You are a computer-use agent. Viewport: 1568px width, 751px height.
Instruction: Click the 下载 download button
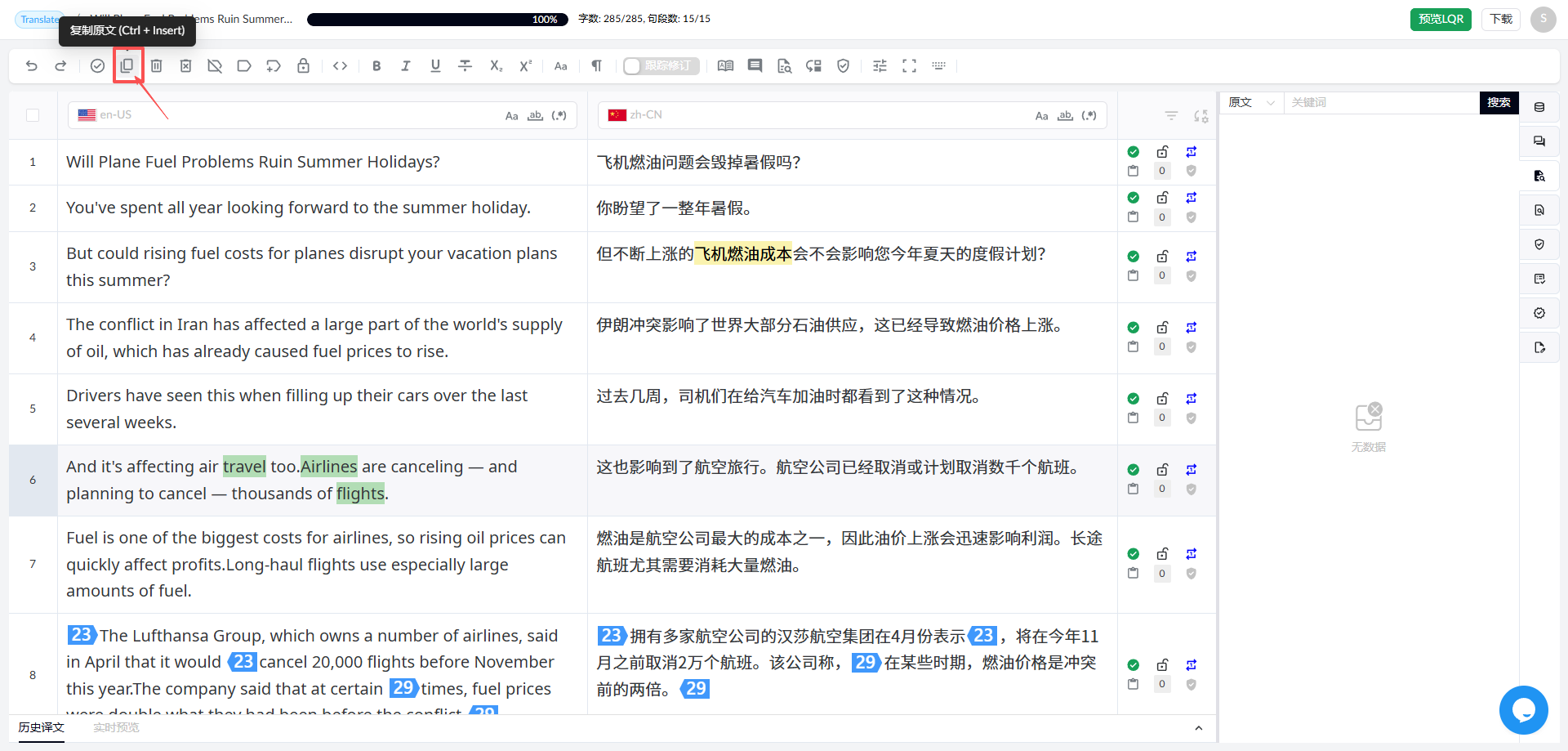1500,19
